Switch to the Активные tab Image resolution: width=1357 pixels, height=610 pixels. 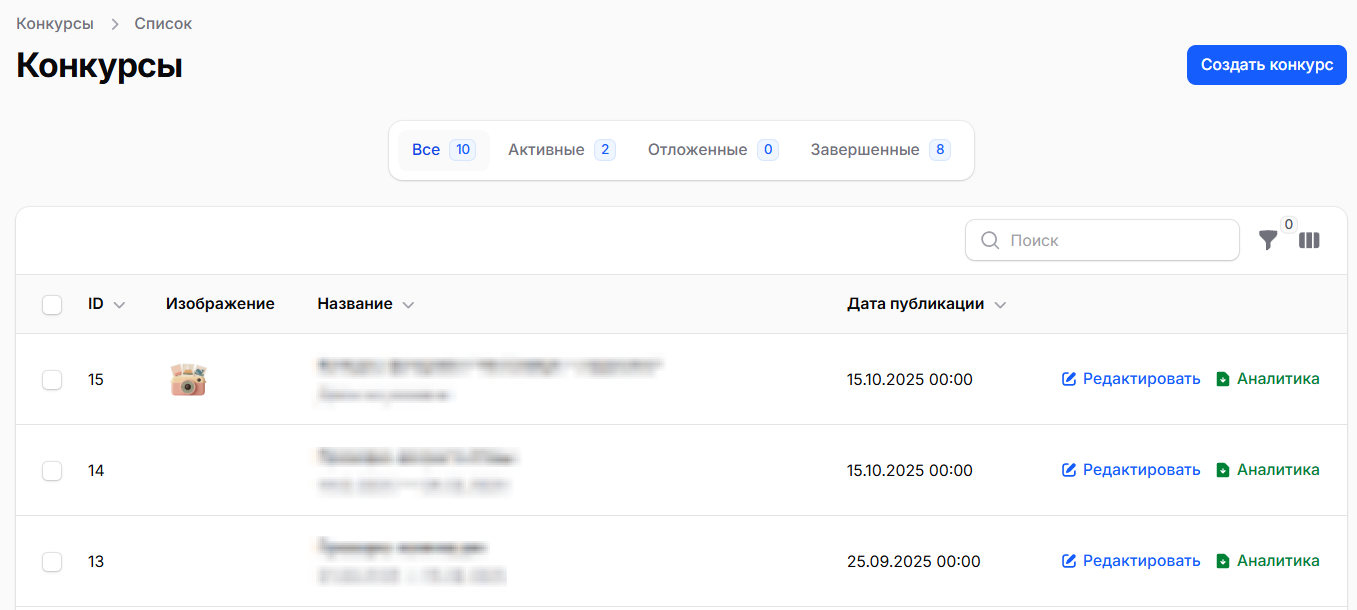point(562,150)
